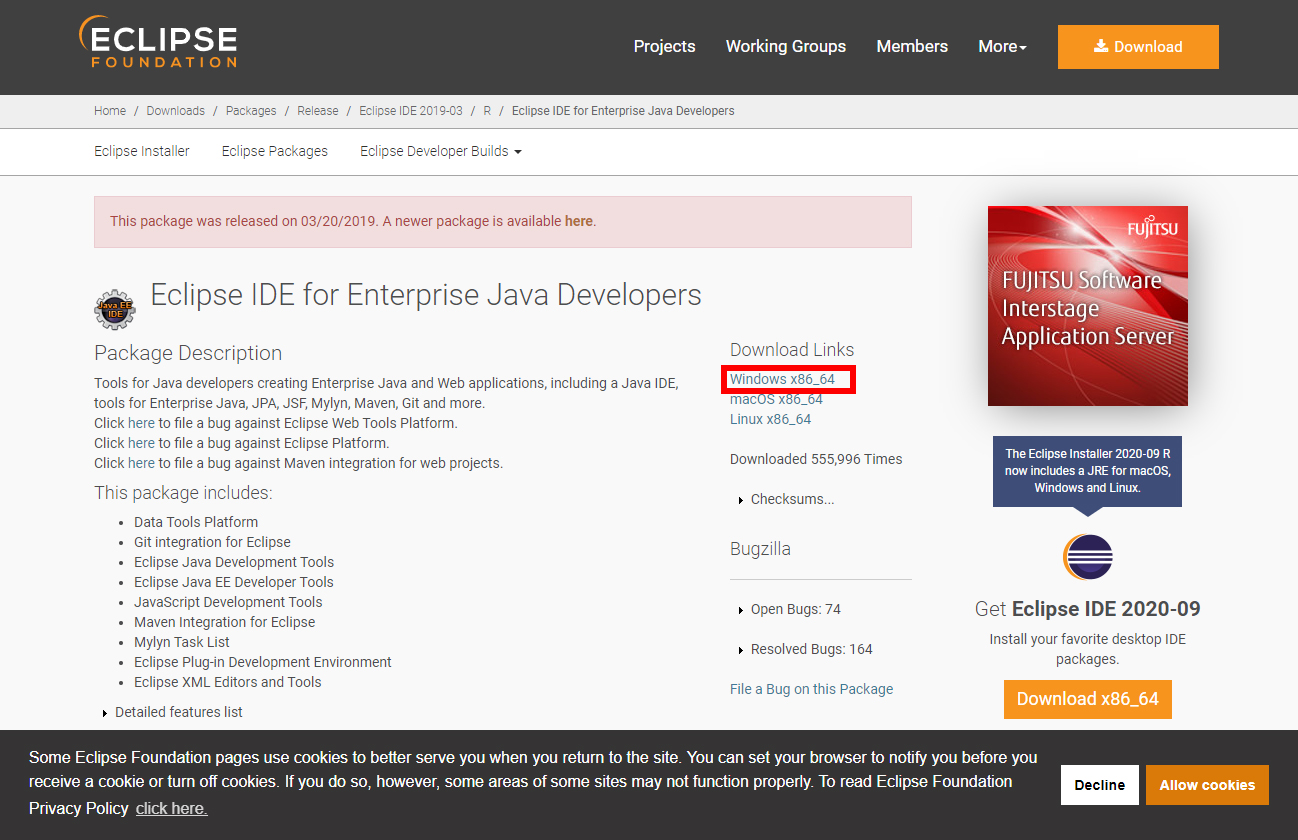Click the Eclipse Foundation logo
Image resolution: width=1298 pixels, height=840 pixels.
point(158,43)
